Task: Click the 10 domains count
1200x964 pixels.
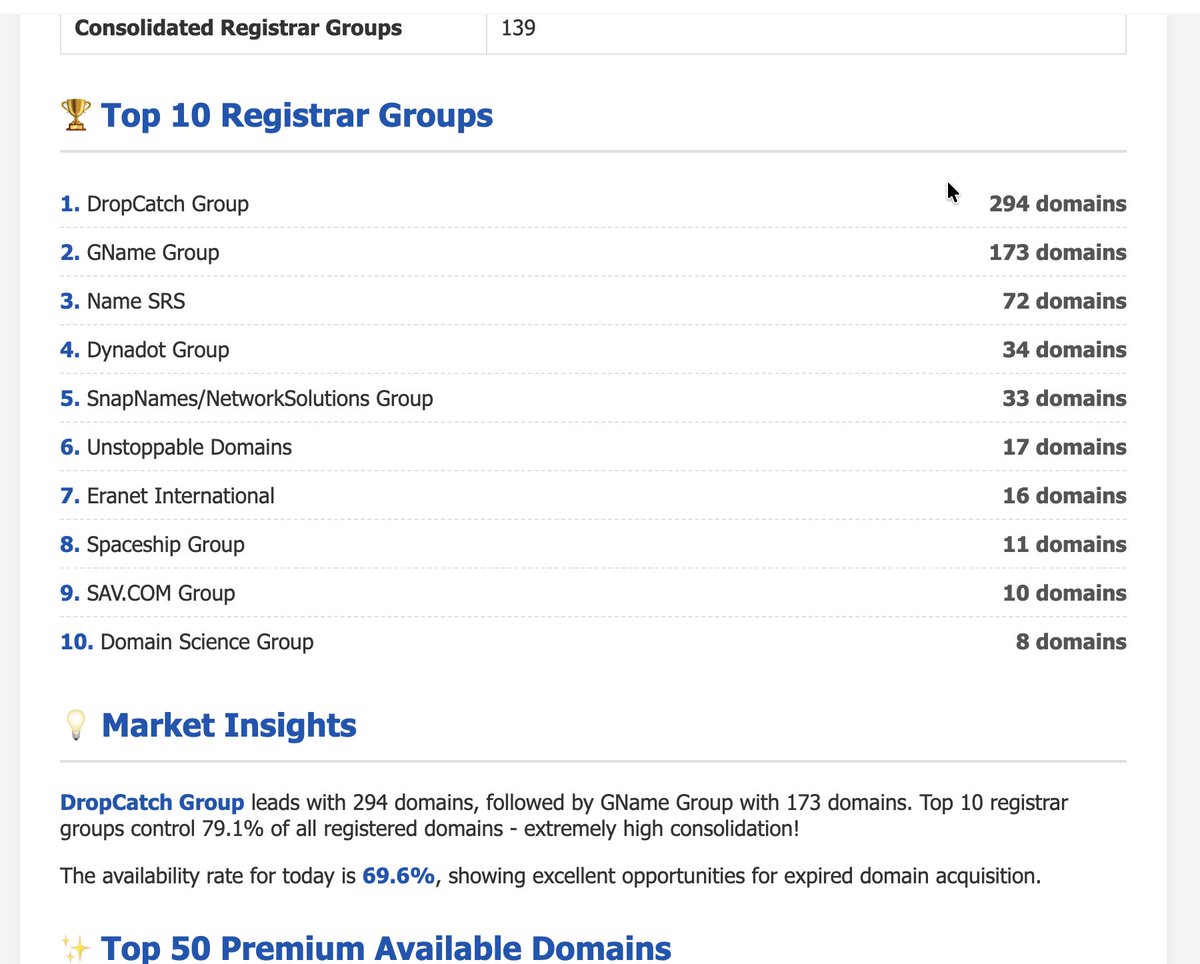Action: (x=1064, y=594)
